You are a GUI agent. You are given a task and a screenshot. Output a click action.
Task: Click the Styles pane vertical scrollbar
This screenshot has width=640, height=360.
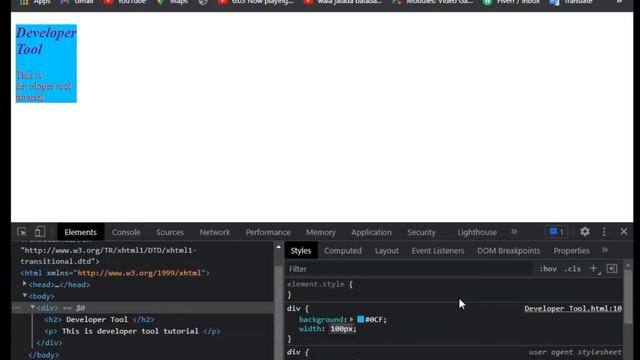[628, 296]
